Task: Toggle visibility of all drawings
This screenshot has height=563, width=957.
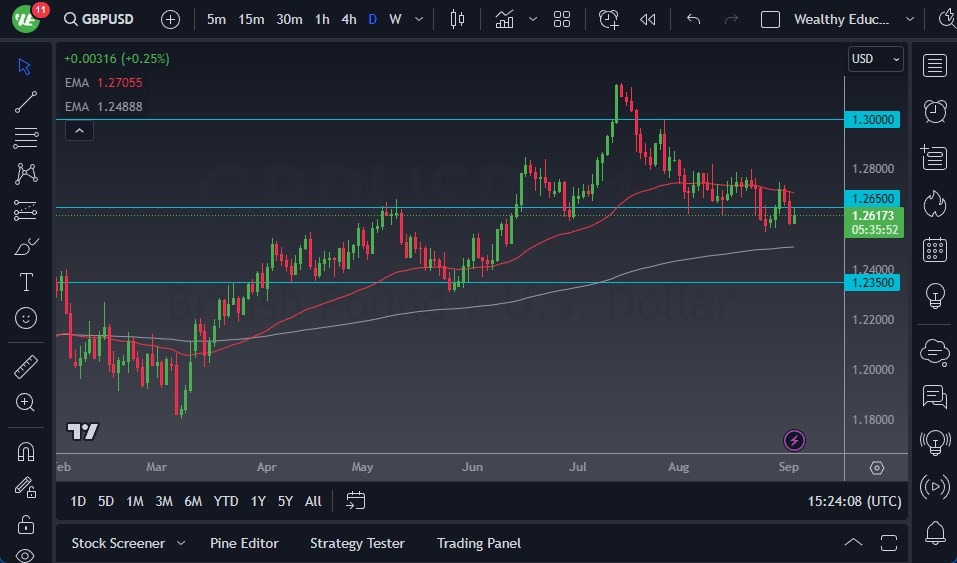Action: click(x=26, y=555)
